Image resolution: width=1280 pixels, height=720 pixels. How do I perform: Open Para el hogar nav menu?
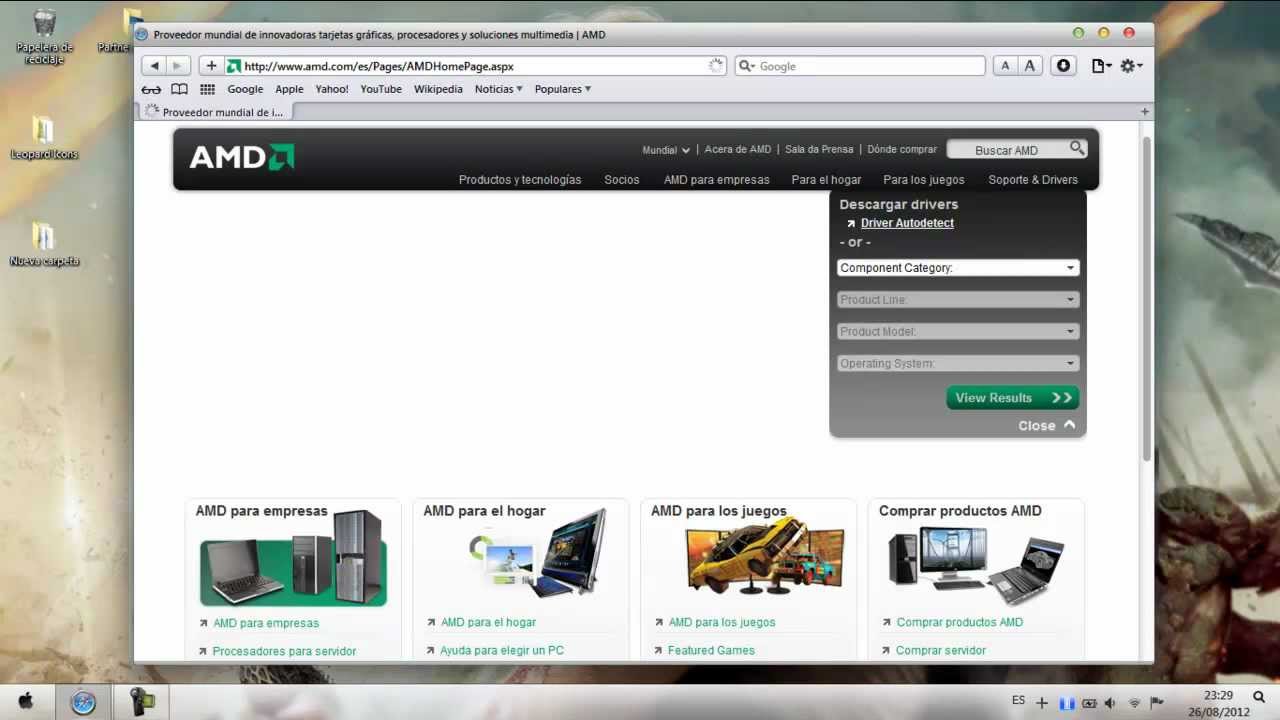(826, 180)
